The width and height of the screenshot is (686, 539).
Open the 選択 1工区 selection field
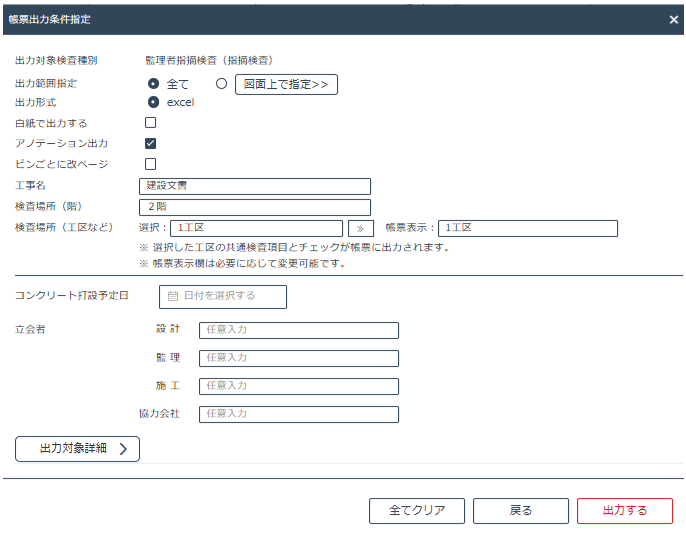(x=256, y=228)
